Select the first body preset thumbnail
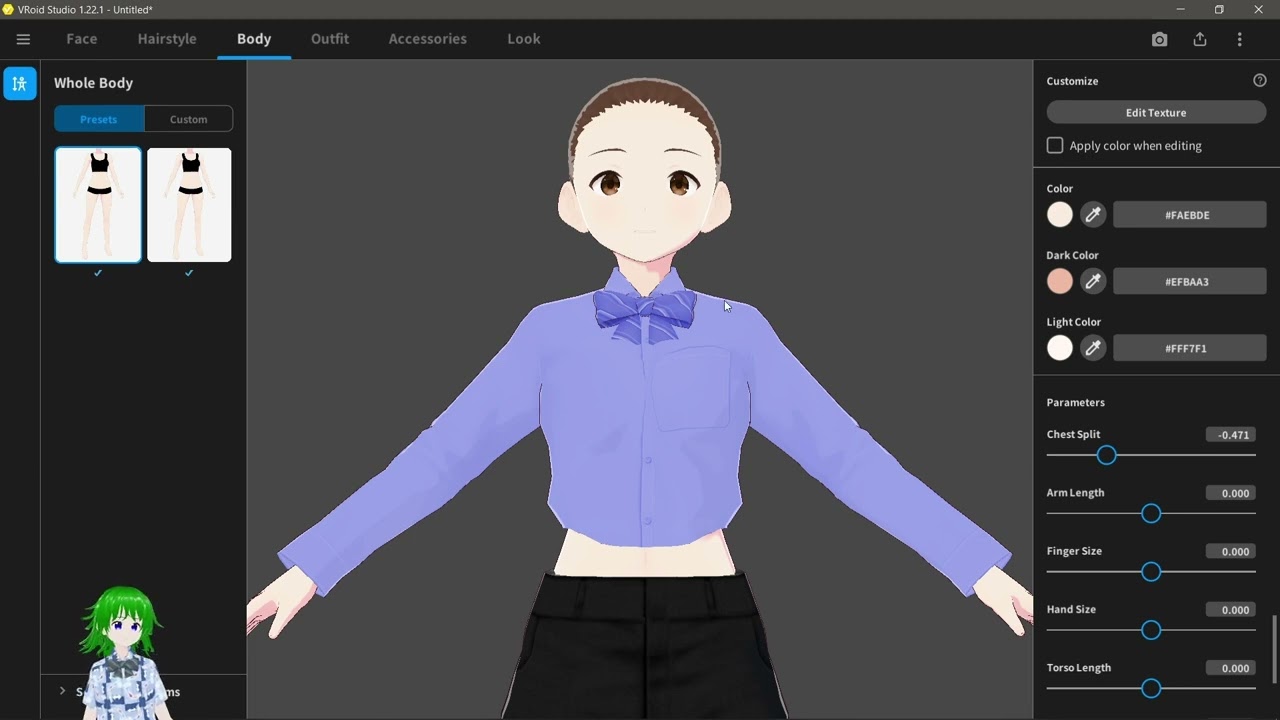 coord(98,205)
